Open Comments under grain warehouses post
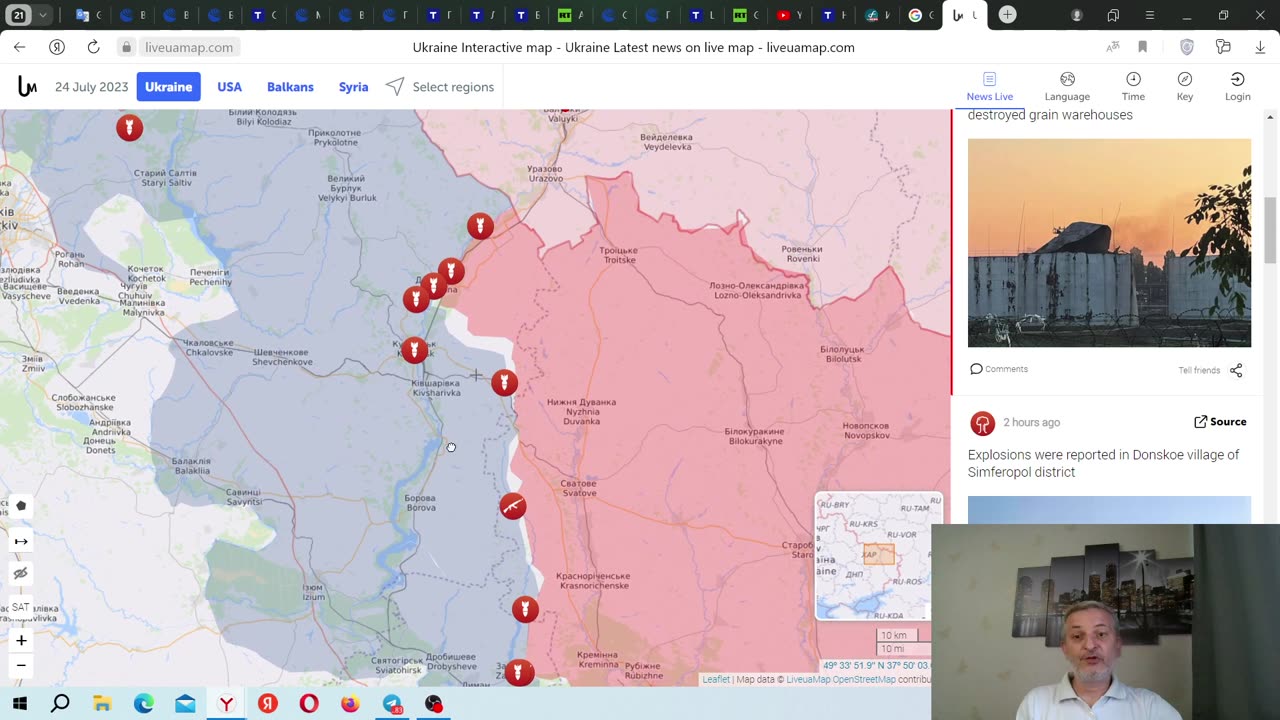The width and height of the screenshot is (1280, 720). tap(999, 369)
